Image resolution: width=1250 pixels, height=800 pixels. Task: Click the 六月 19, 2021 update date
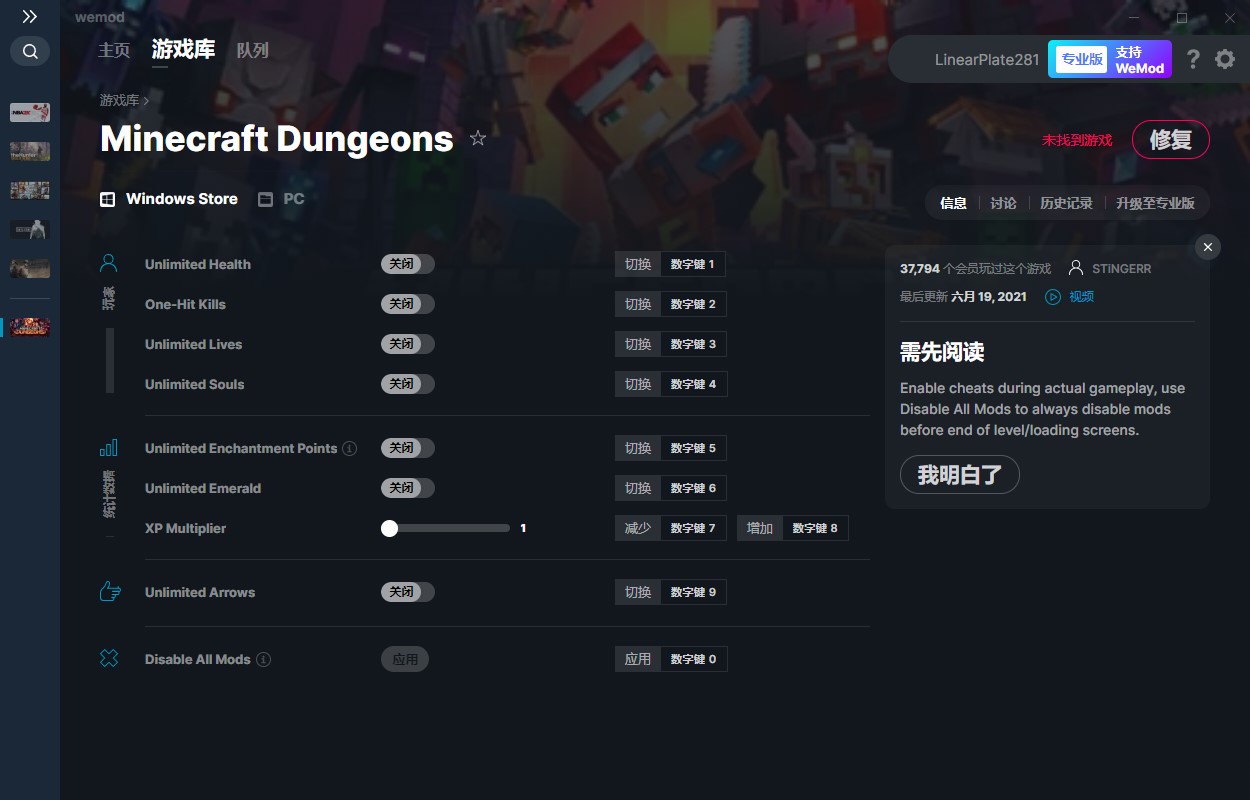(989, 297)
